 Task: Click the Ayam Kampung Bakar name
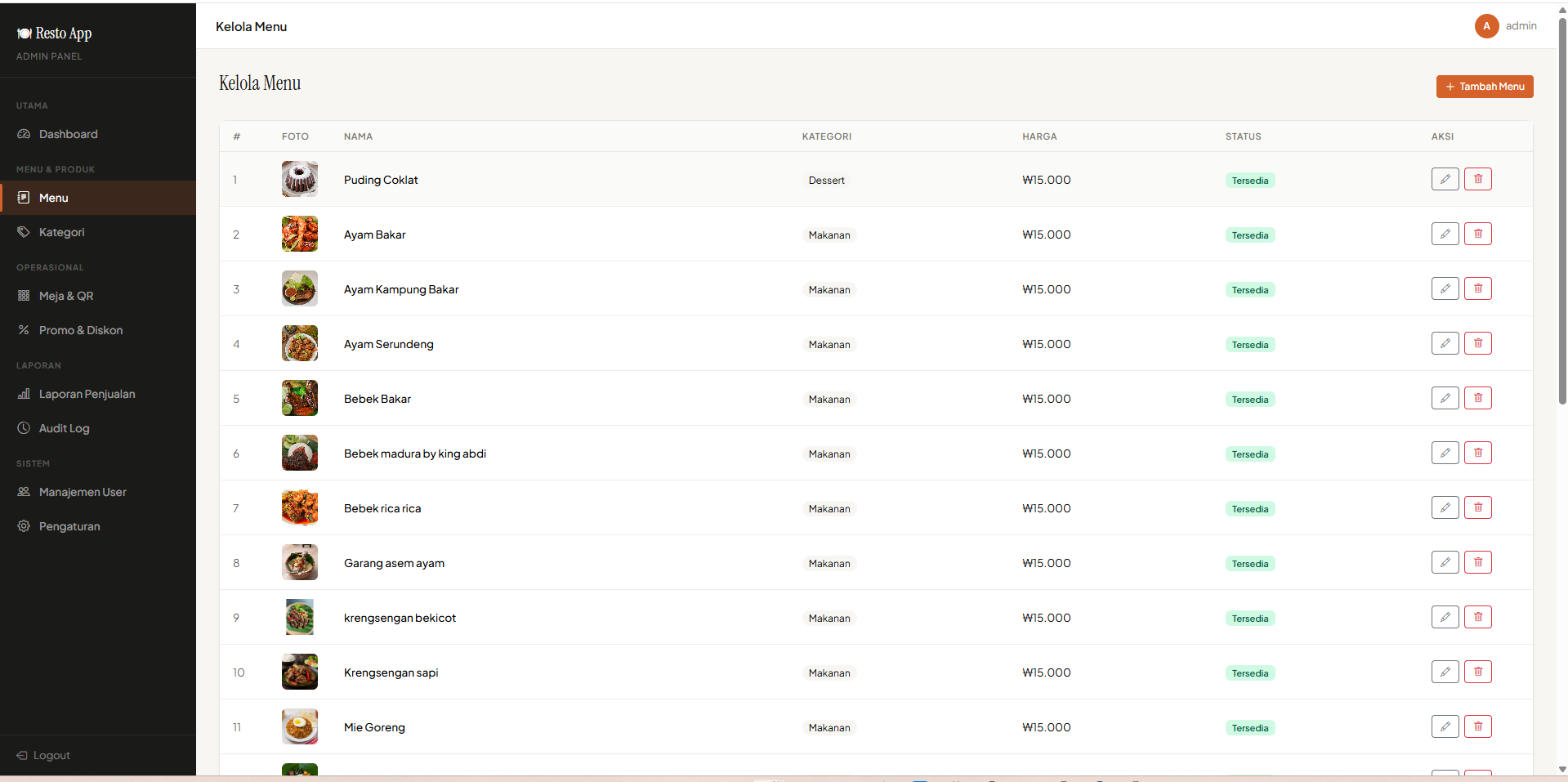[x=401, y=289]
